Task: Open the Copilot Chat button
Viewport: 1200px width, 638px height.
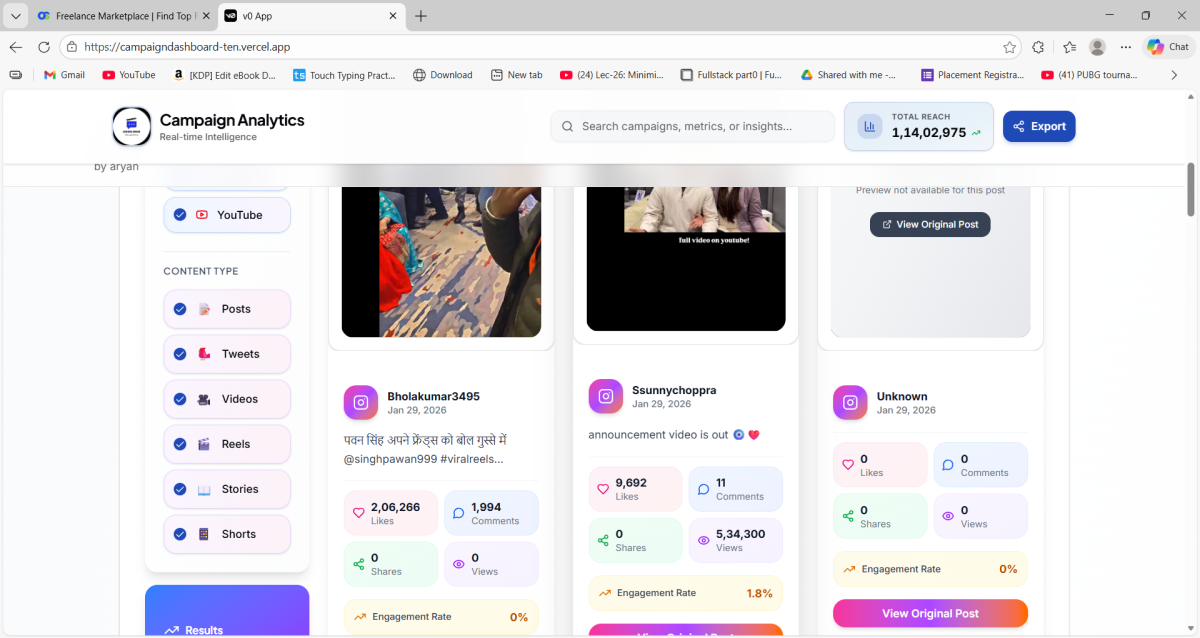Action: (1168, 47)
